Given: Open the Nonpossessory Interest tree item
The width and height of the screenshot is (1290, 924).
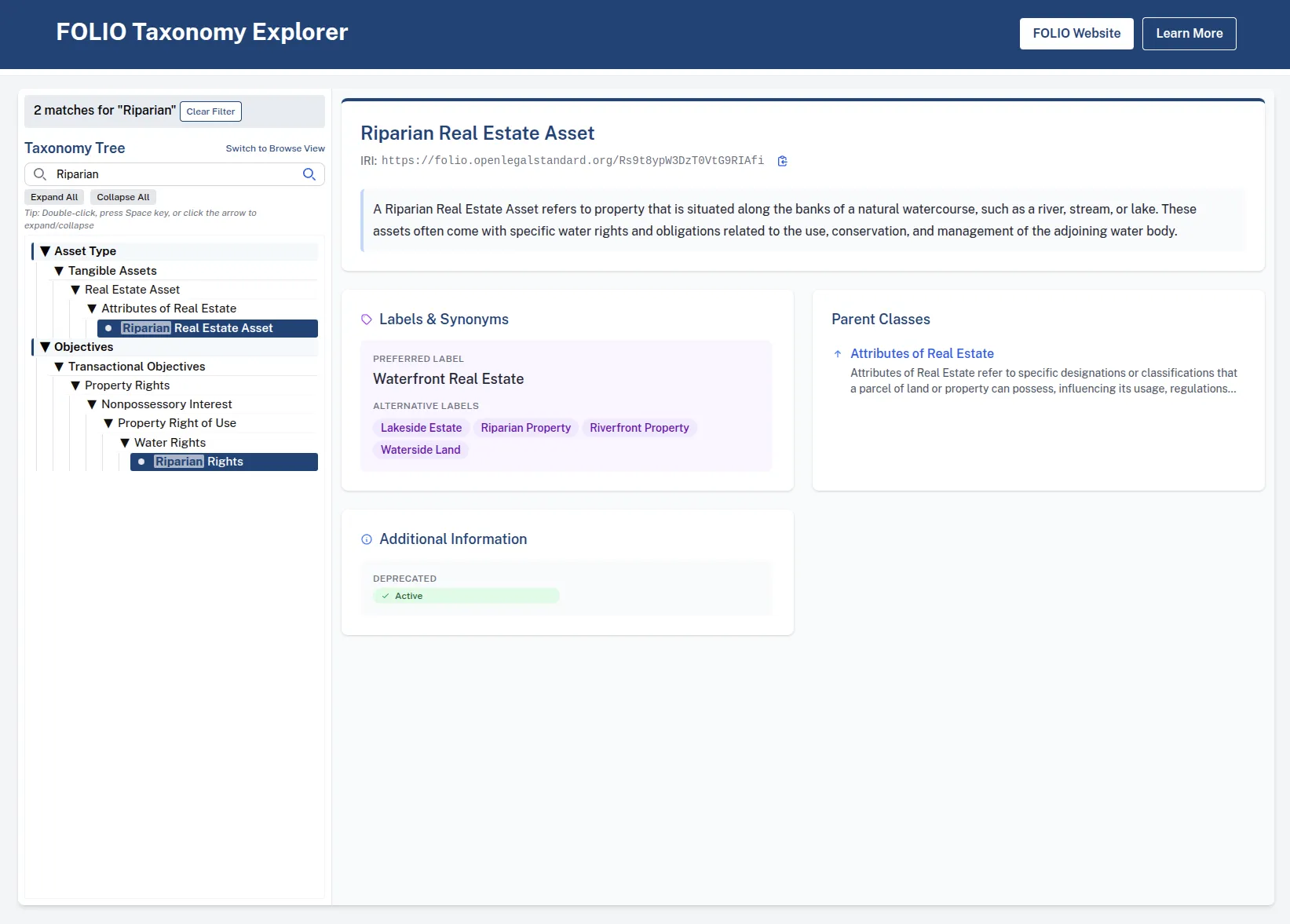Looking at the screenshot, I should click(166, 404).
